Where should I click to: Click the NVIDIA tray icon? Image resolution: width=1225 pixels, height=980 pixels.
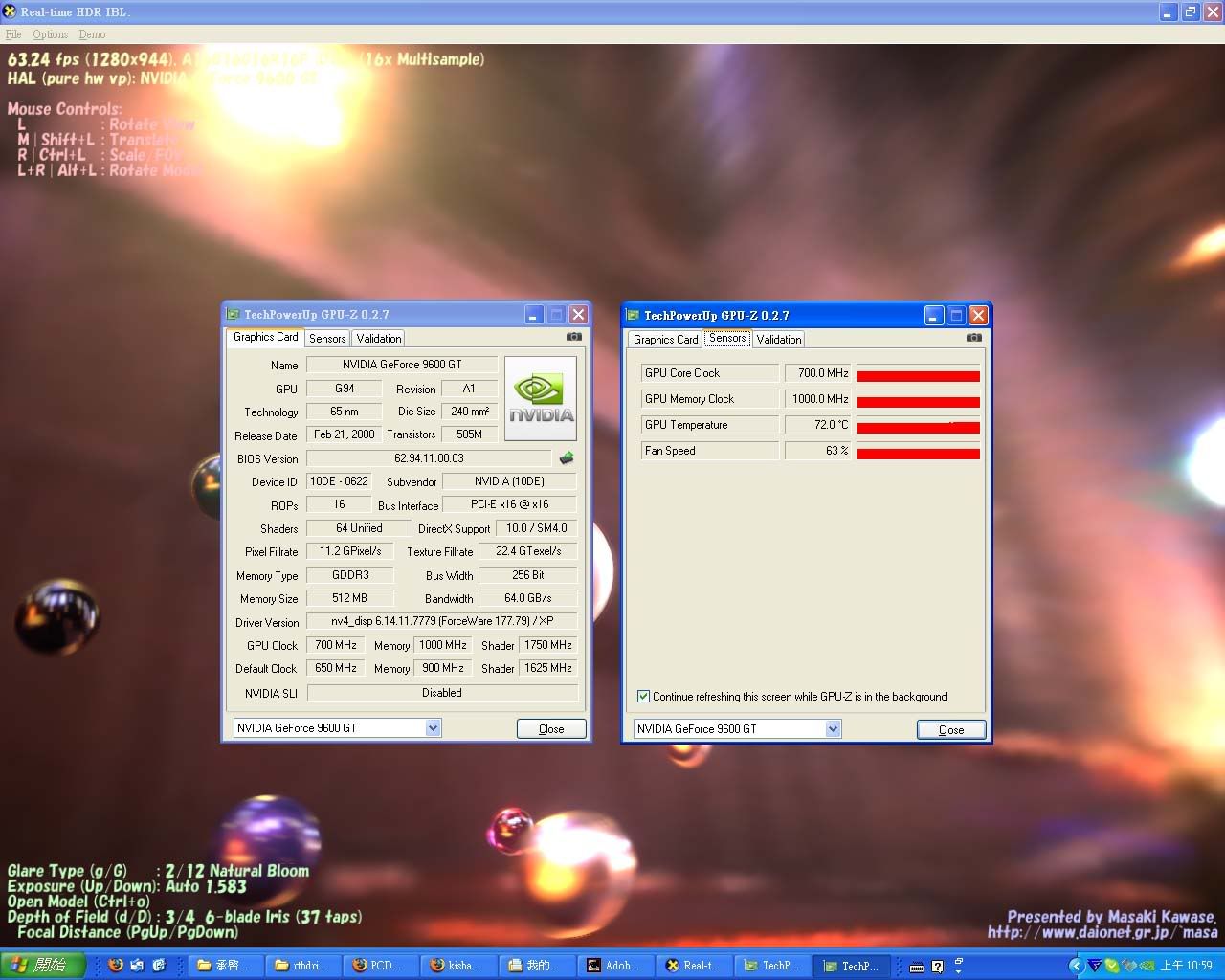pyautogui.click(x=1146, y=966)
